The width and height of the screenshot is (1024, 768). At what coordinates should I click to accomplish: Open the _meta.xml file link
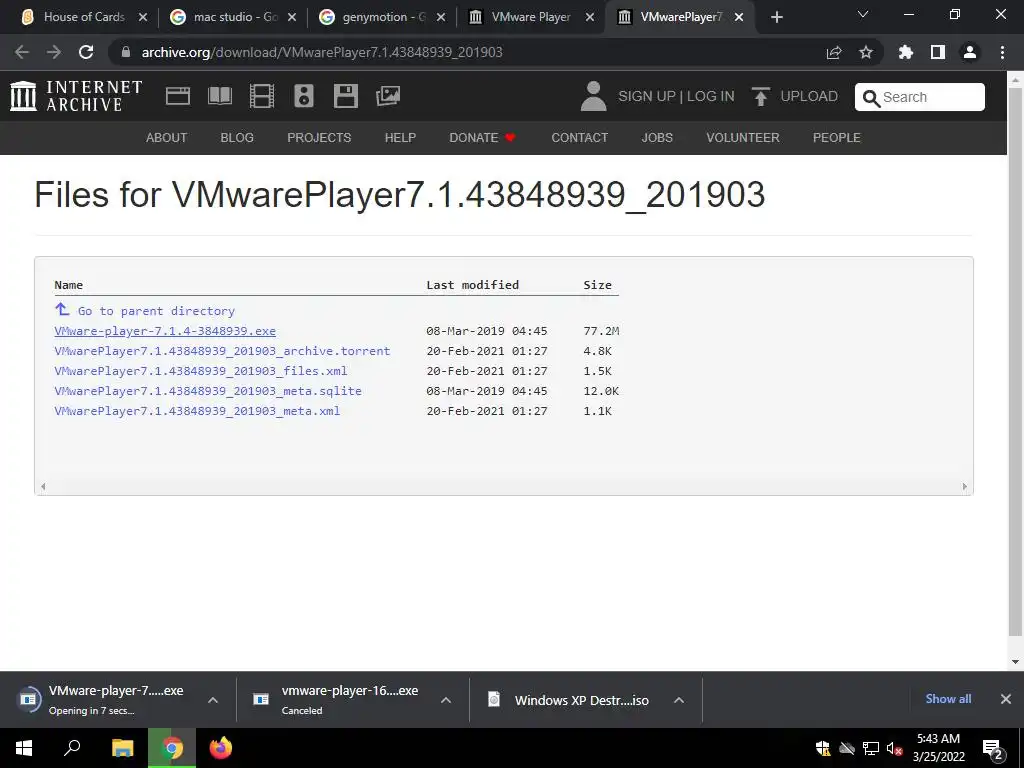(x=197, y=411)
